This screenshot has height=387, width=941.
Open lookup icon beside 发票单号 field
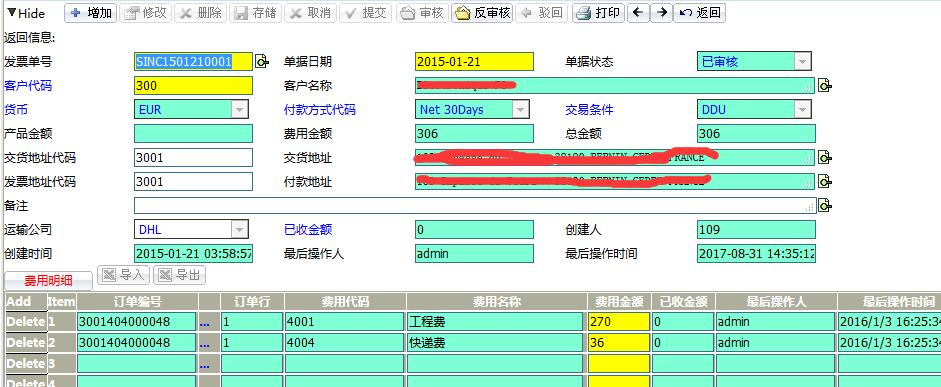[x=262, y=61]
